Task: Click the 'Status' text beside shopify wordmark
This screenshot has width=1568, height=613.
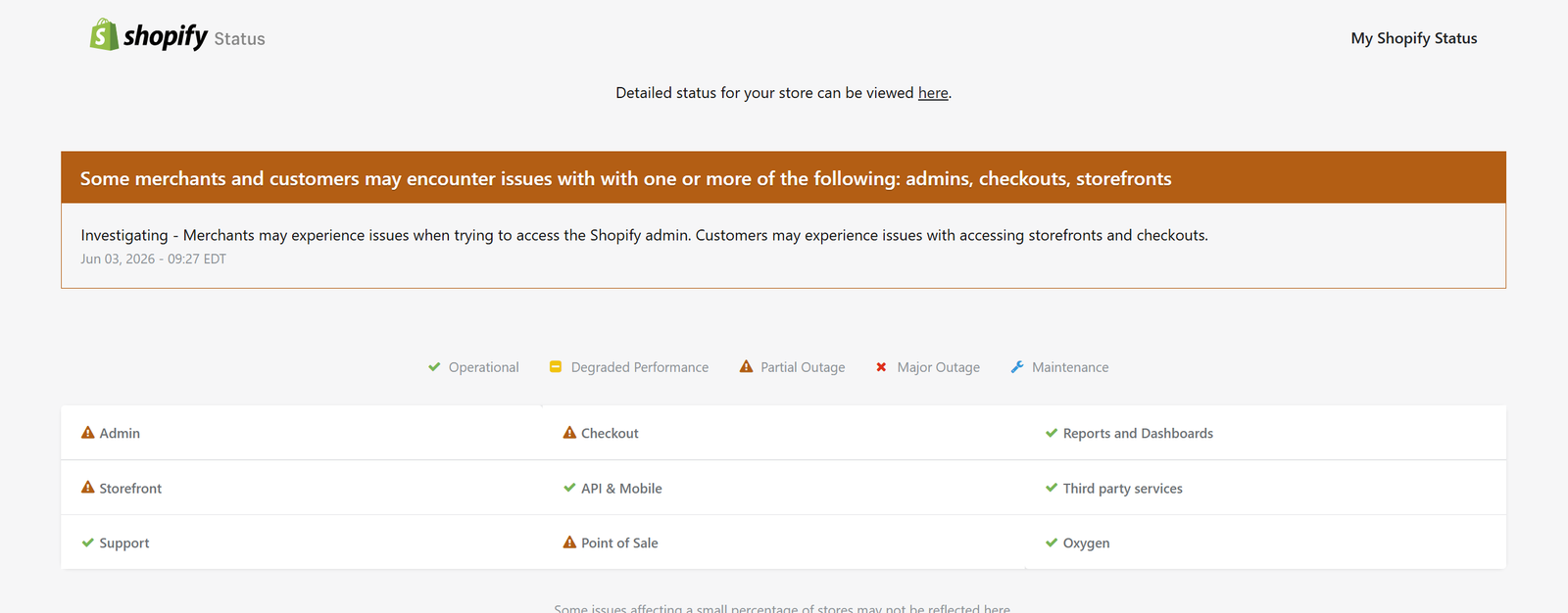Action: point(239,39)
